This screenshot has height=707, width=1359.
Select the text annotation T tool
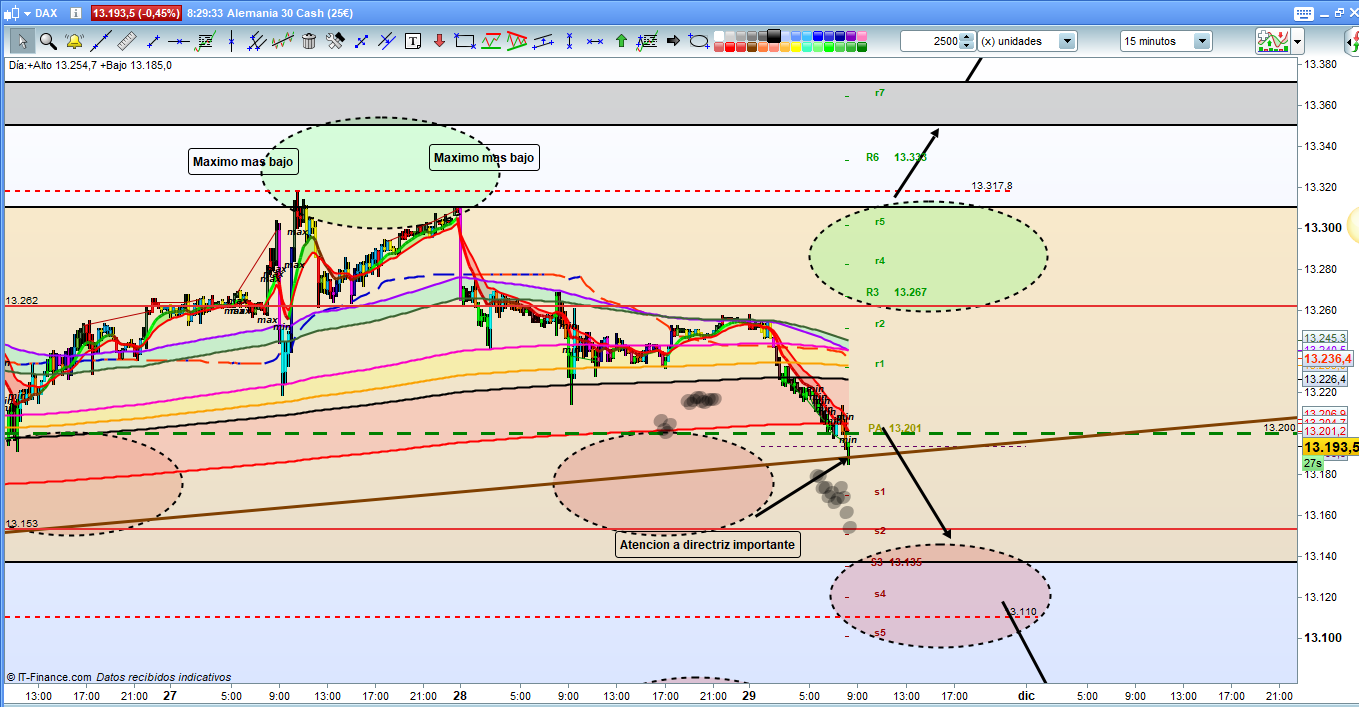tap(413, 41)
